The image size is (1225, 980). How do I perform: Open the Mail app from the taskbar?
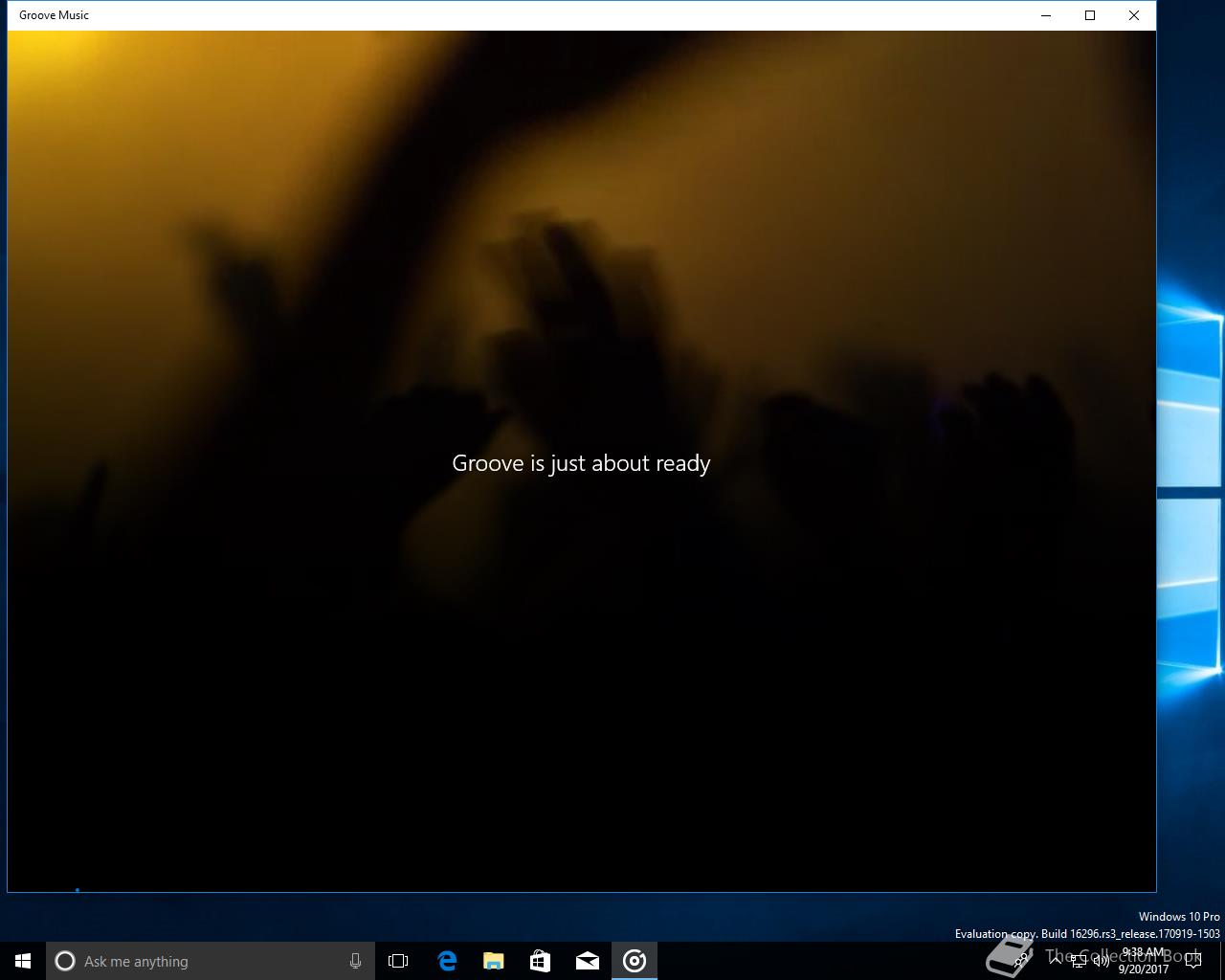point(588,961)
